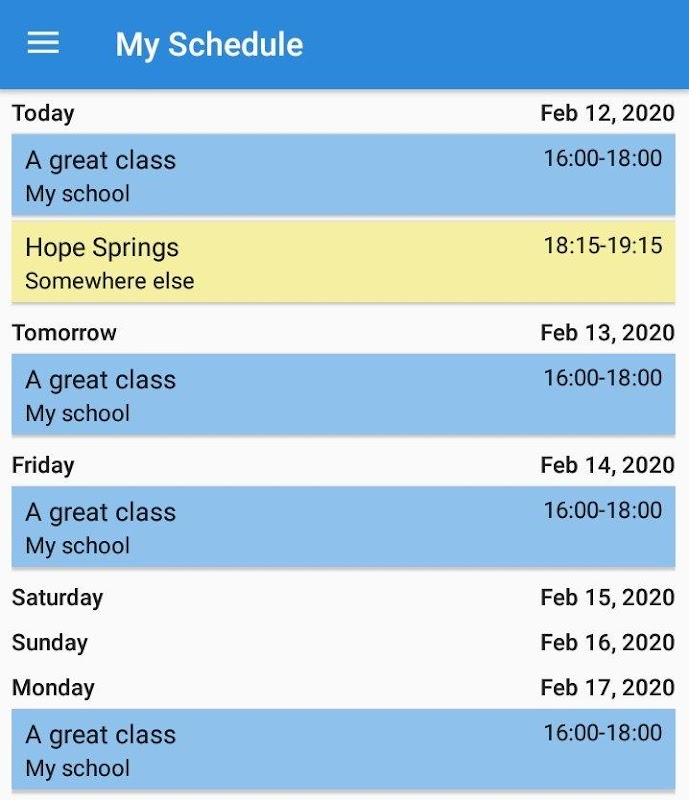Tap the My Schedule title
Screen dimensions: 689x800
coord(209,45)
